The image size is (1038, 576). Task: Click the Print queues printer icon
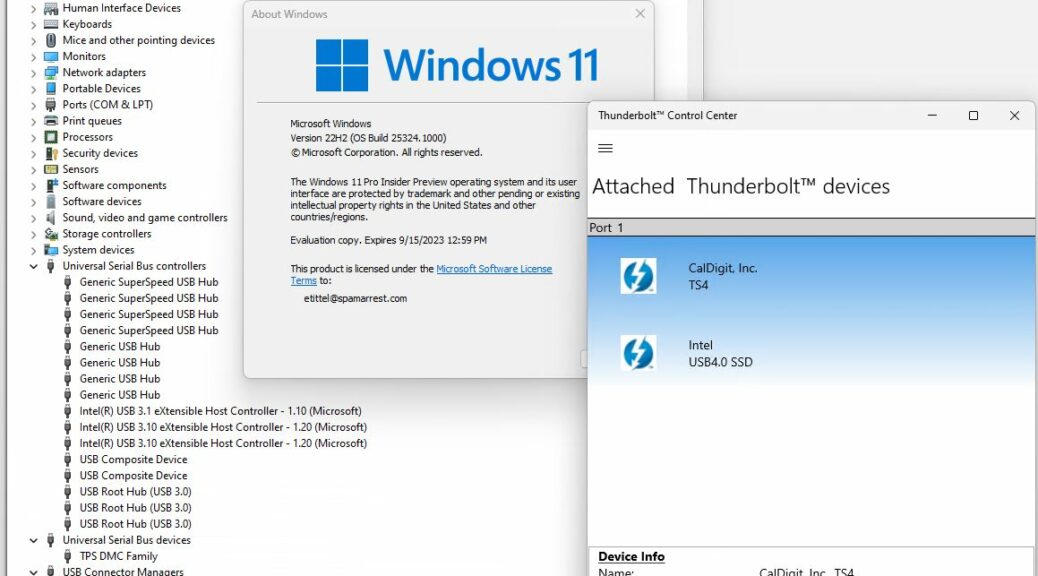pyautogui.click(x=51, y=121)
